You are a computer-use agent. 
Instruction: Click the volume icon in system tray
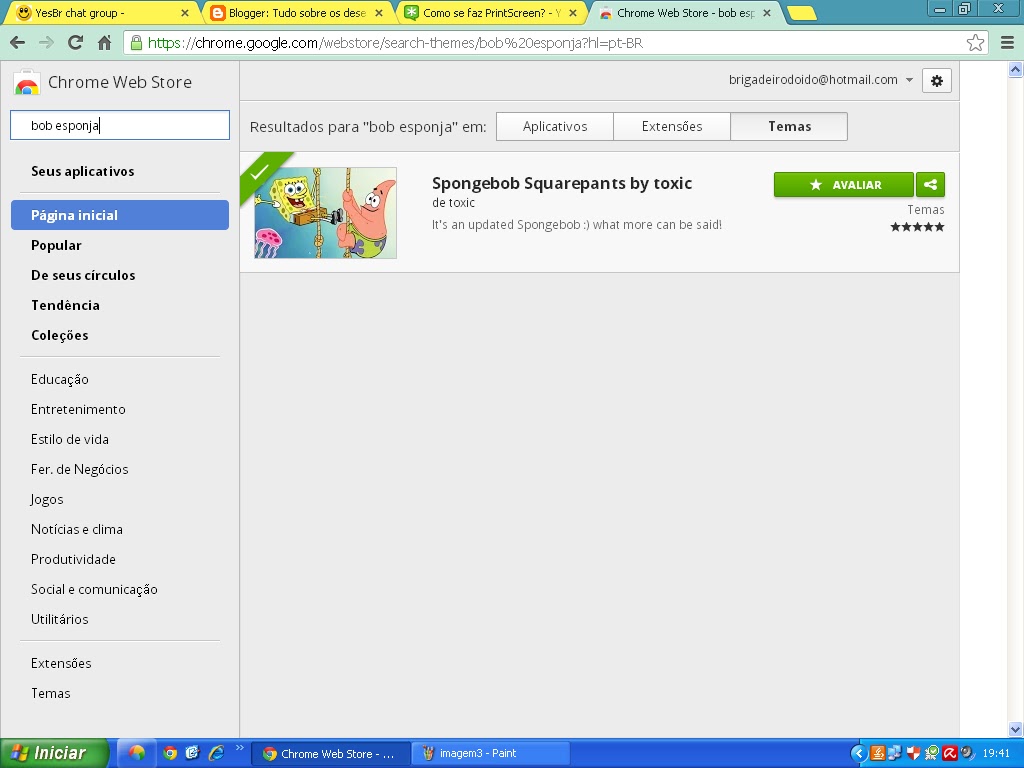[x=967, y=753]
